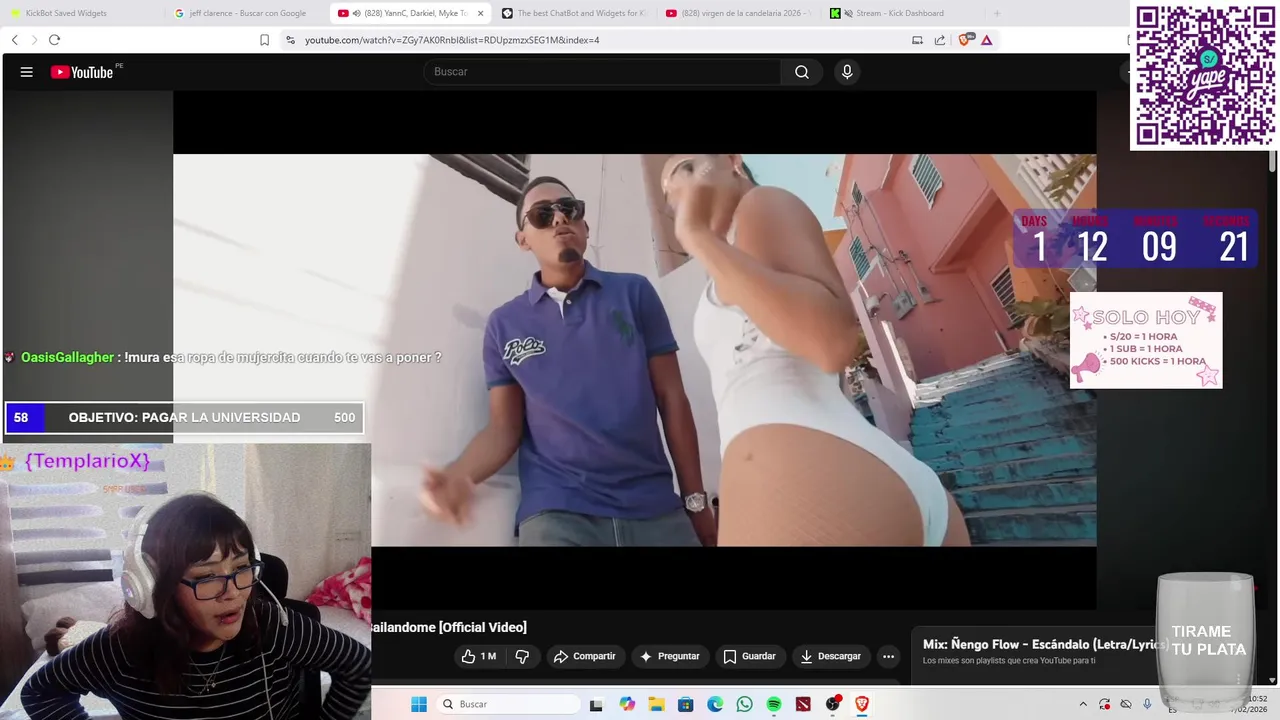This screenshot has height=720, width=1280.
Task: Launch Copilot from the taskbar
Action: pos(627,704)
